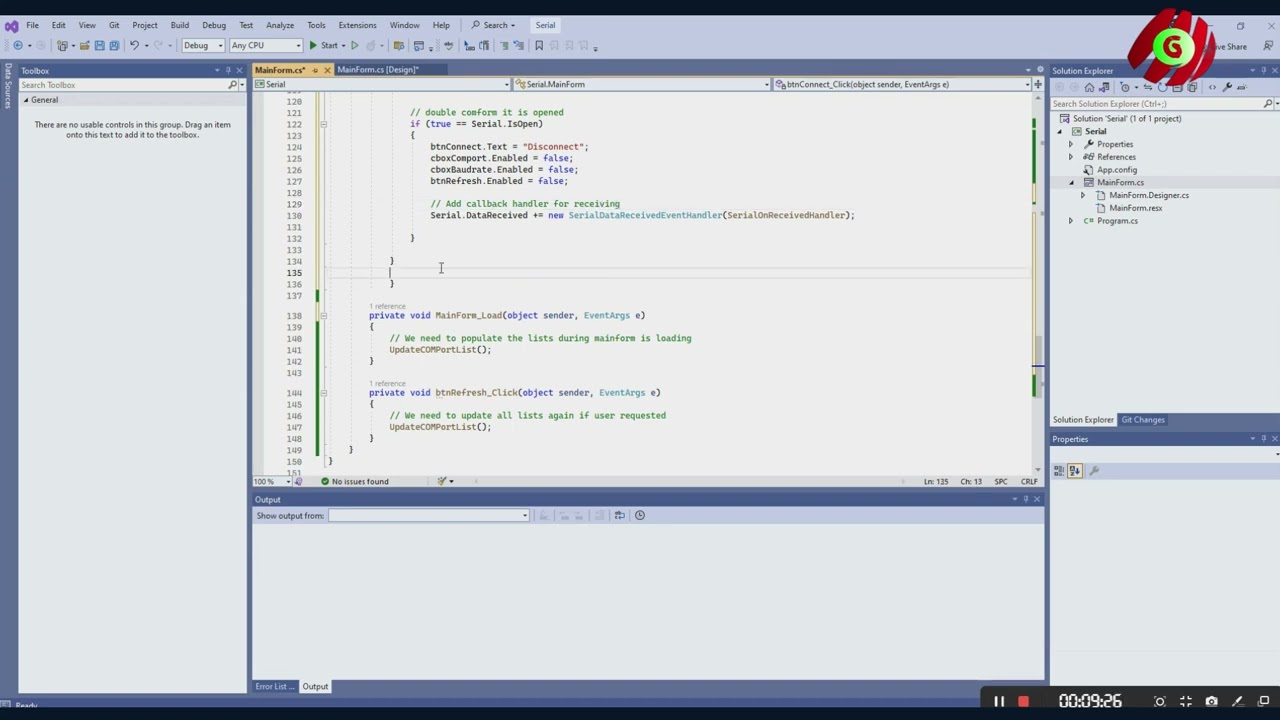Click the Navigate Backward toolbar icon
This screenshot has height=720, width=1280.
18,45
